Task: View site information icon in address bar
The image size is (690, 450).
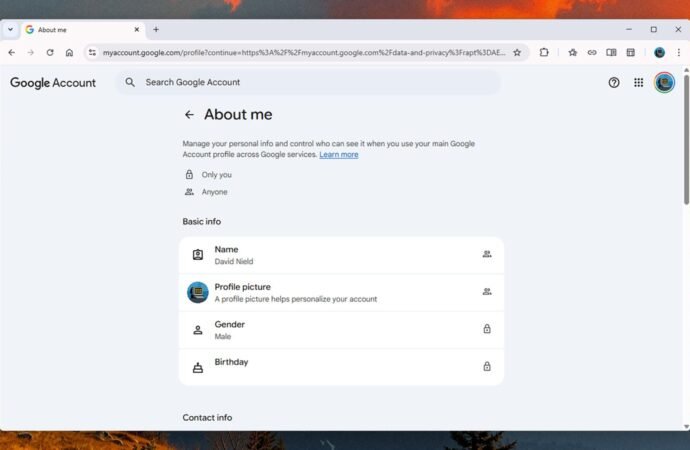Action: 92,52
